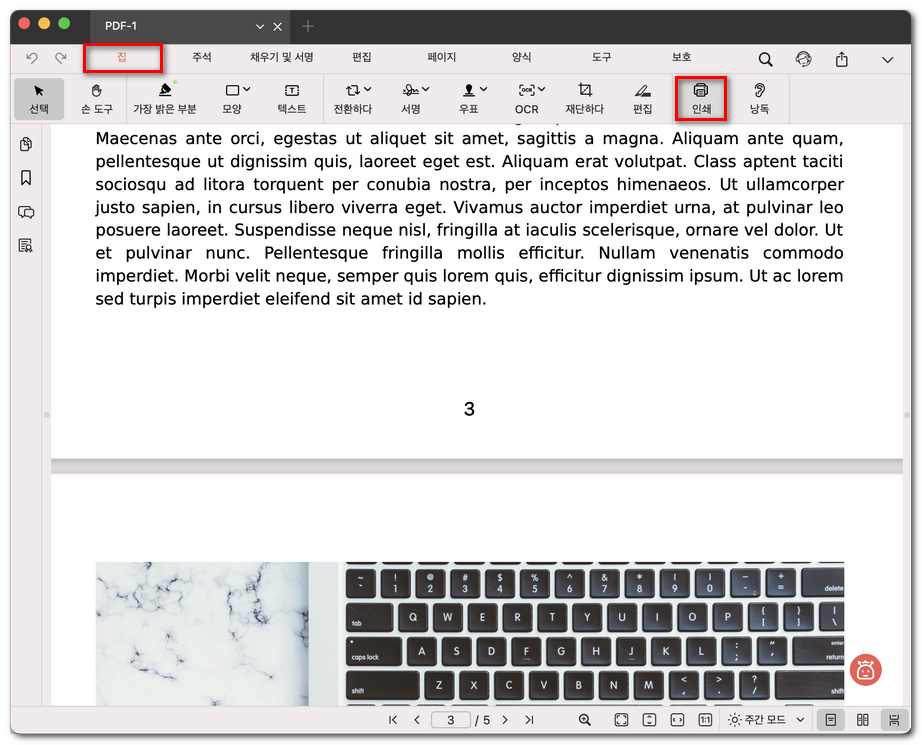Jump to the first page
This screenshot has height=745, width=922.
point(393,720)
